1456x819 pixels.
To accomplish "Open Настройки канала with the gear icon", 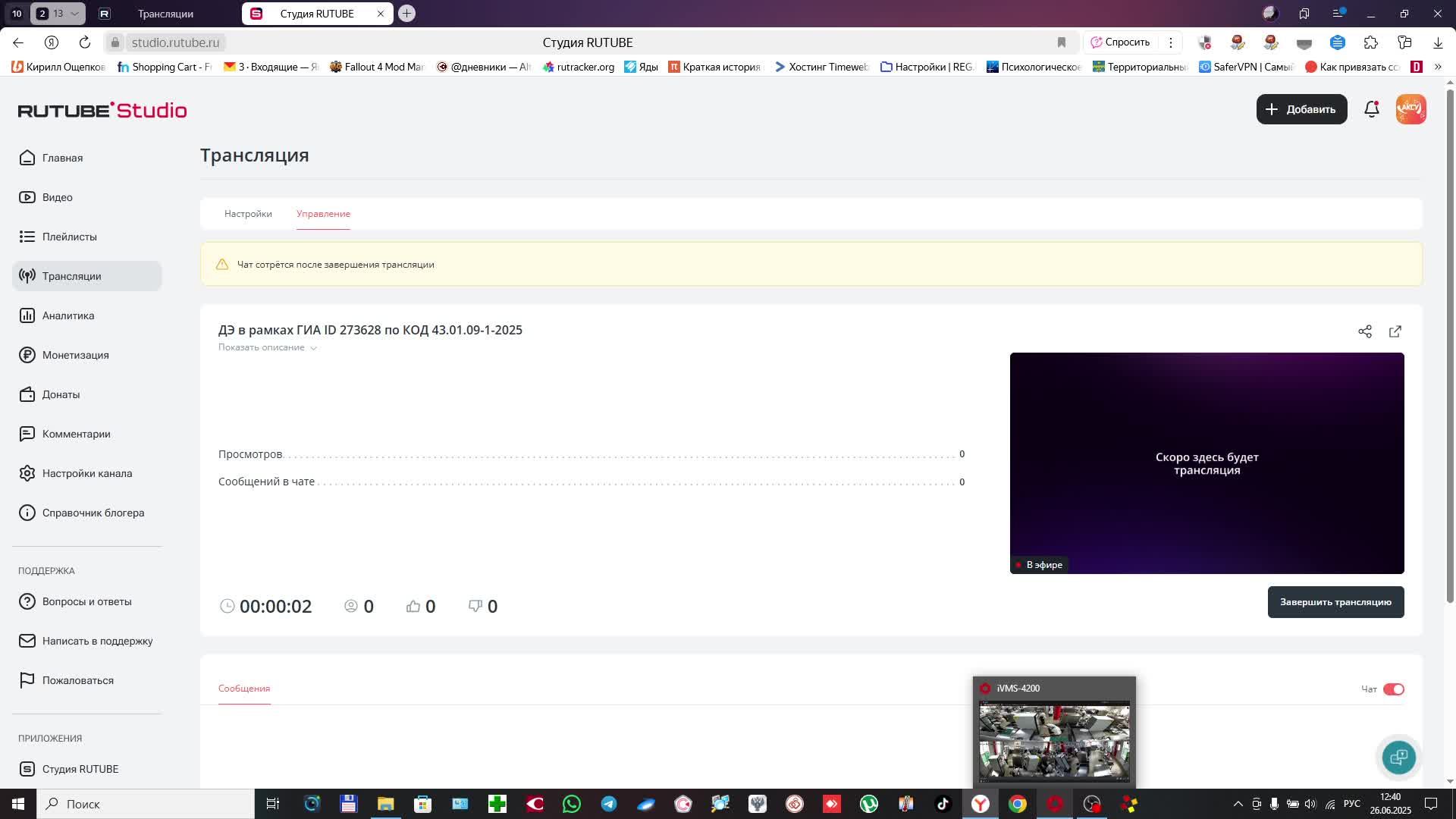I will (86, 473).
